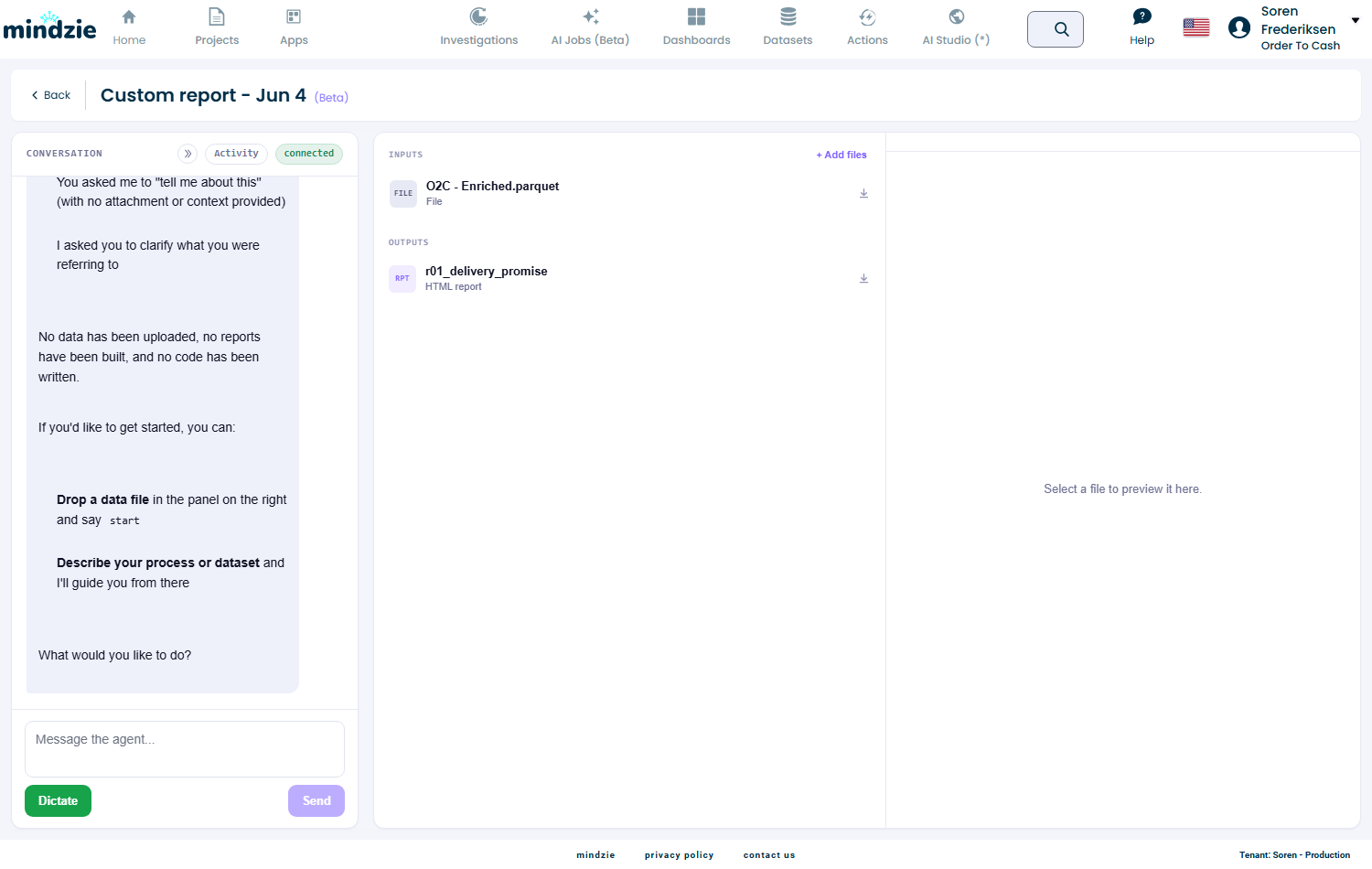Focus the Message the agent field

point(185,749)
